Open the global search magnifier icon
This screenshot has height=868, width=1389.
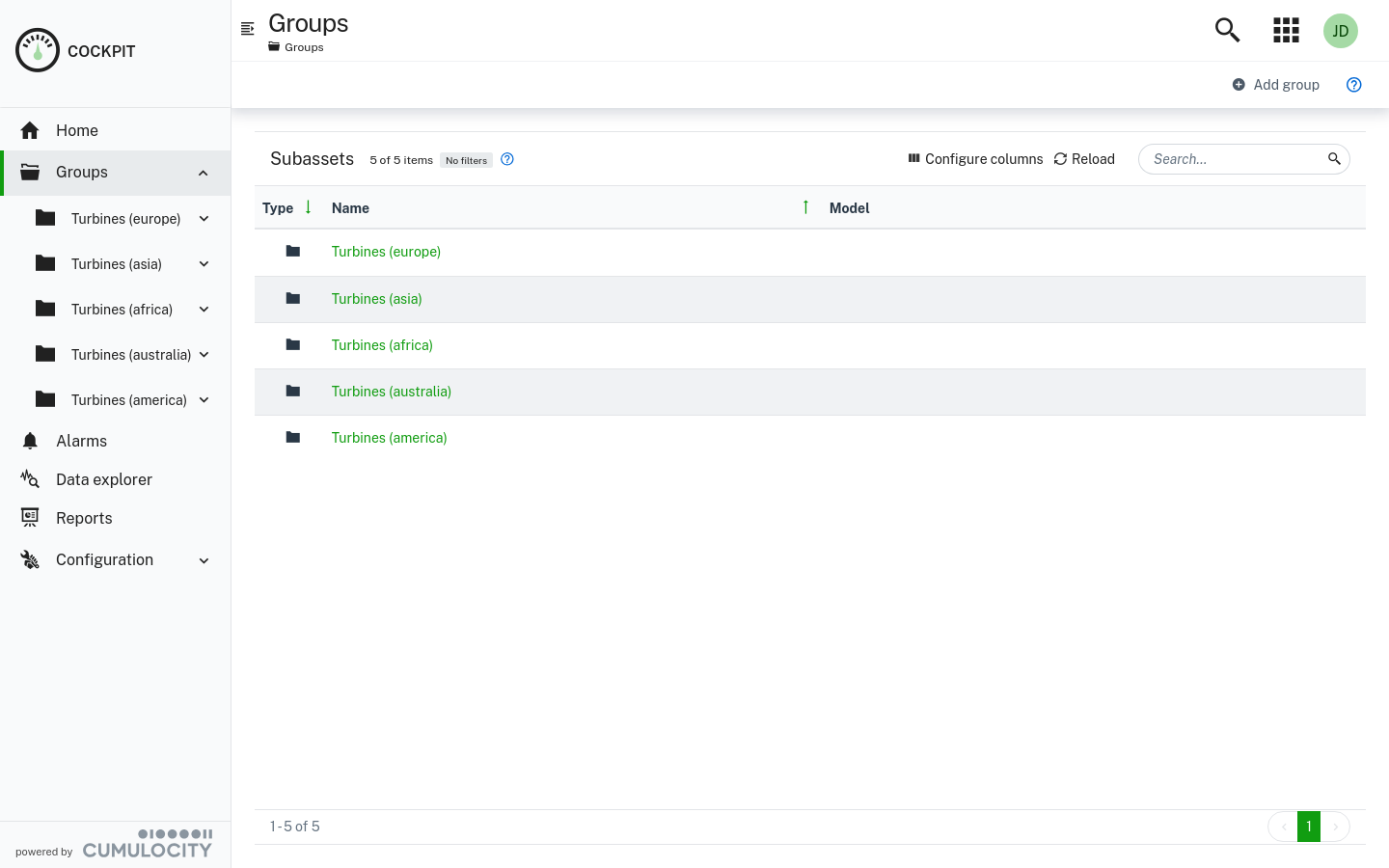tap(1227, 30)
